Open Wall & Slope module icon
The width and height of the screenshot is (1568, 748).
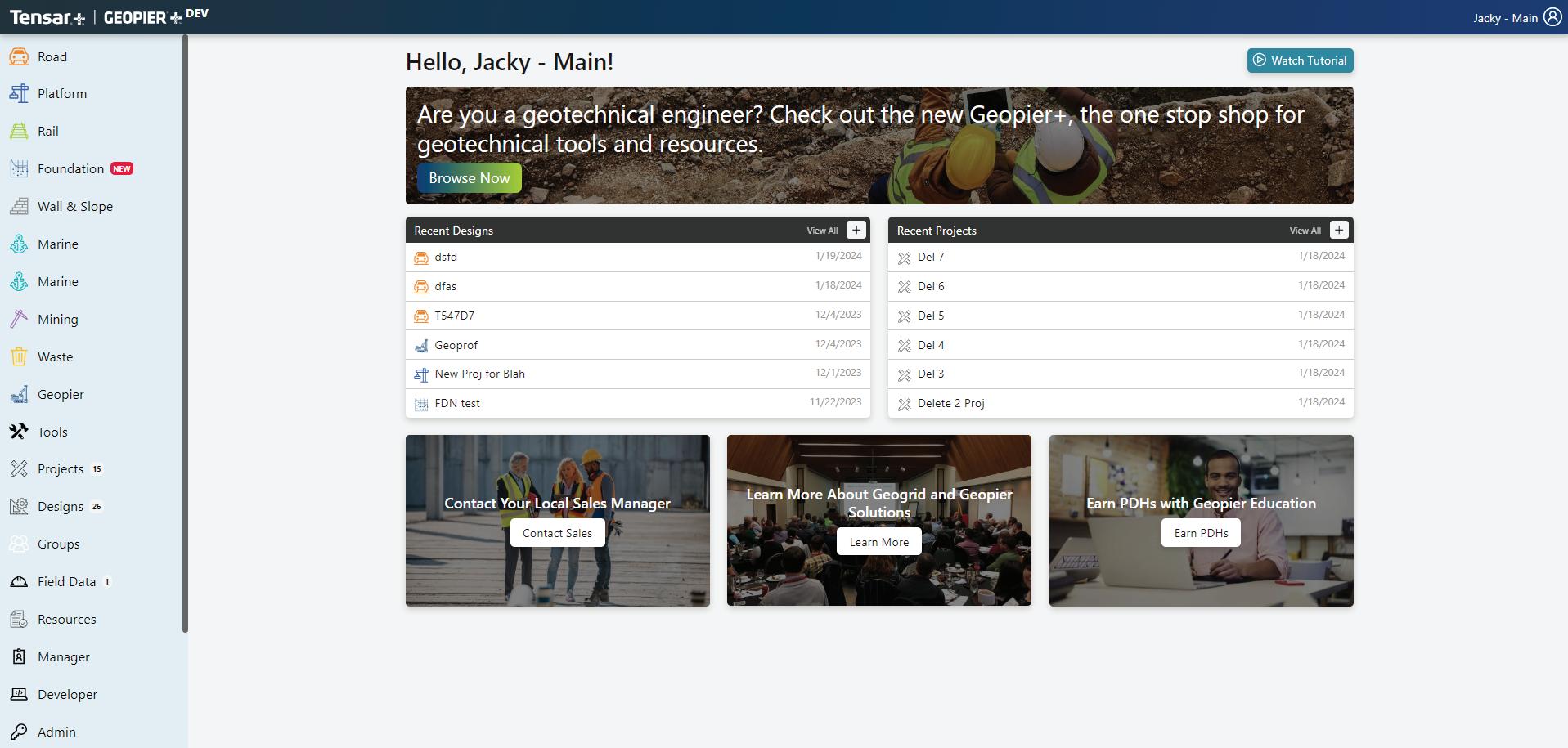(19, 206)
